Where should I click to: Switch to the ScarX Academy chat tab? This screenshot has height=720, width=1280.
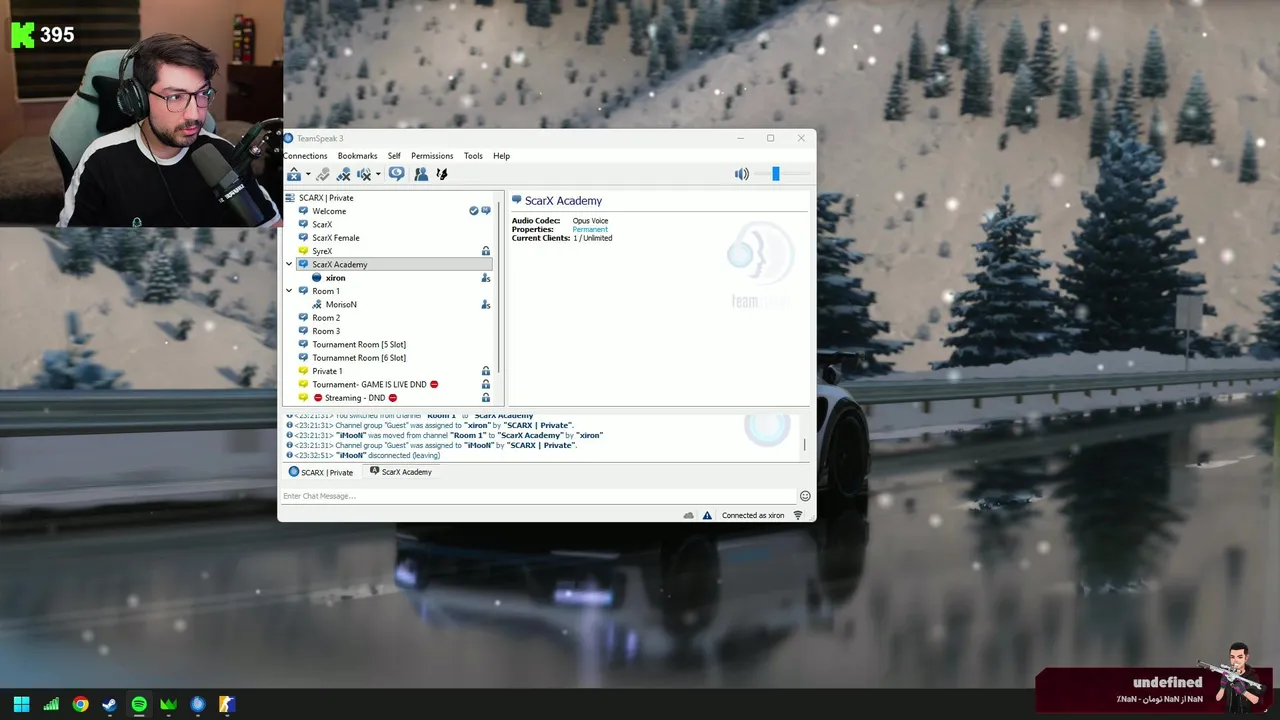[401, 472]
